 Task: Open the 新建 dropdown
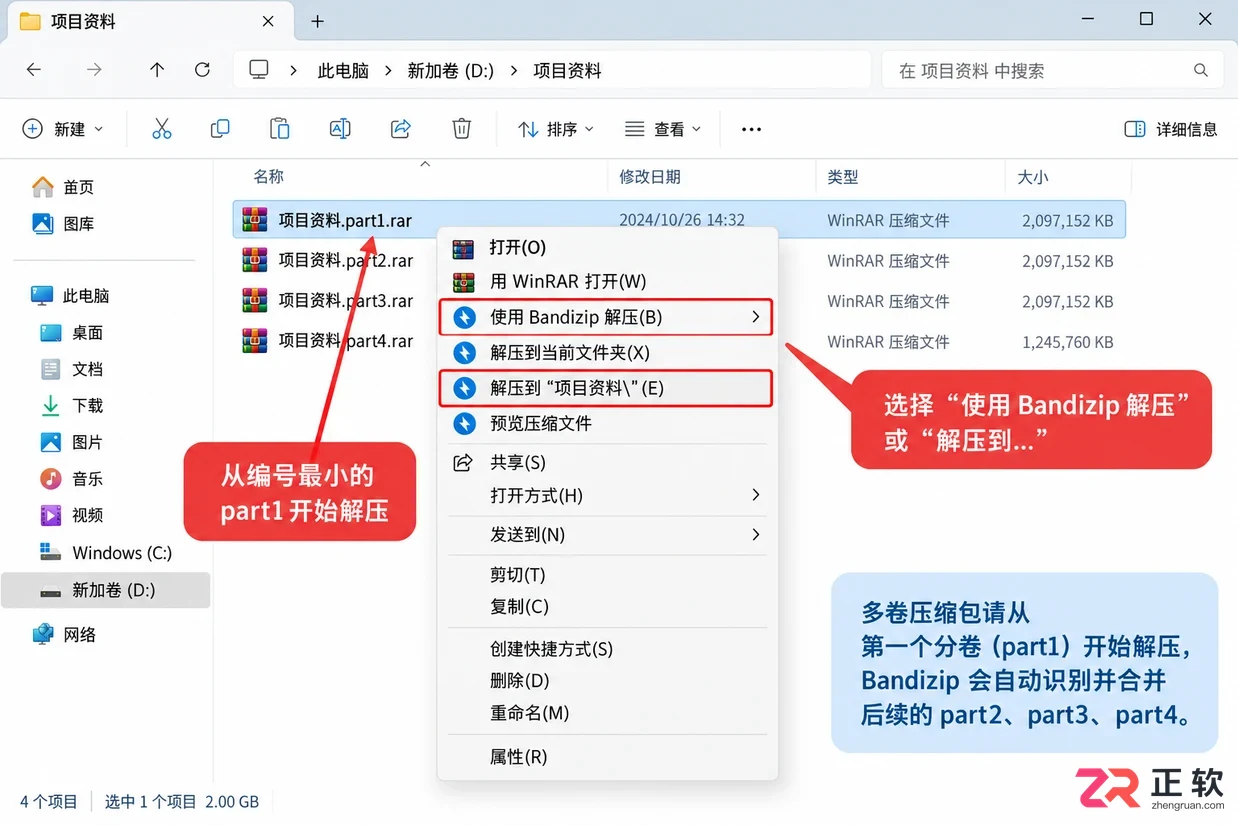pos(63,129)
